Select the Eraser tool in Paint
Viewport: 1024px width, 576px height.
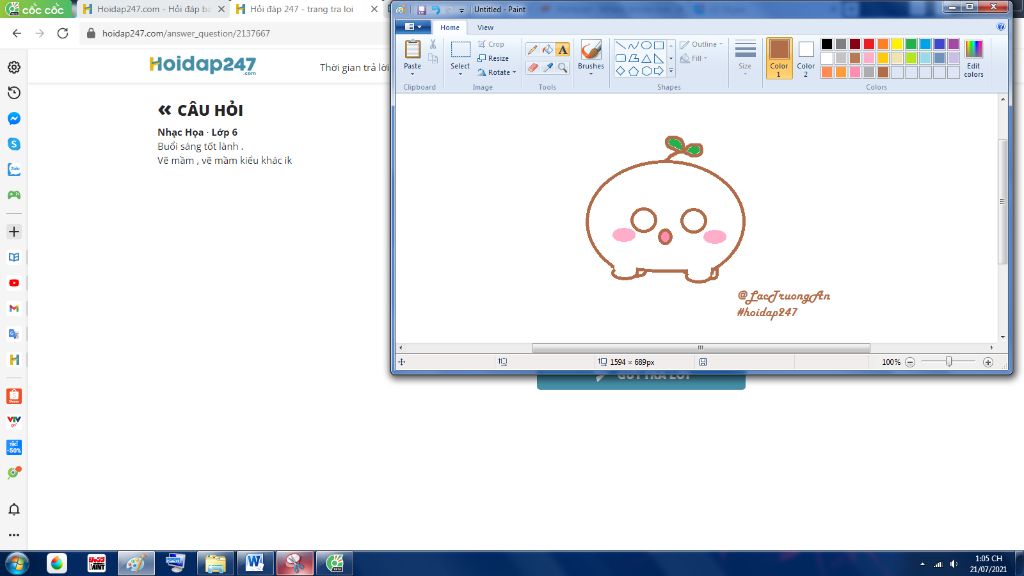[x=532, y=67]
